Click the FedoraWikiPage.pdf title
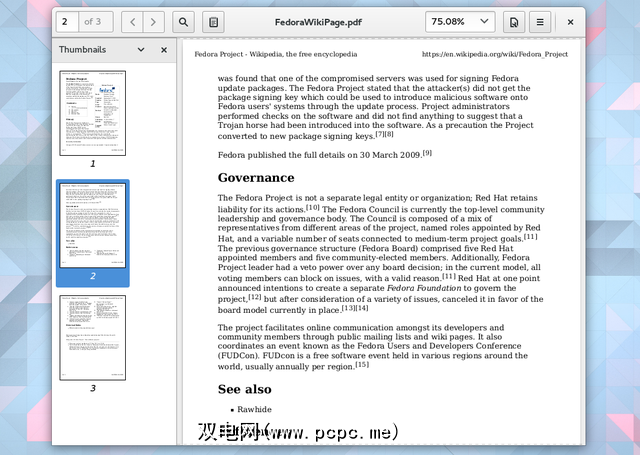Viewport: 640px width, 455px height. (318, 22)
